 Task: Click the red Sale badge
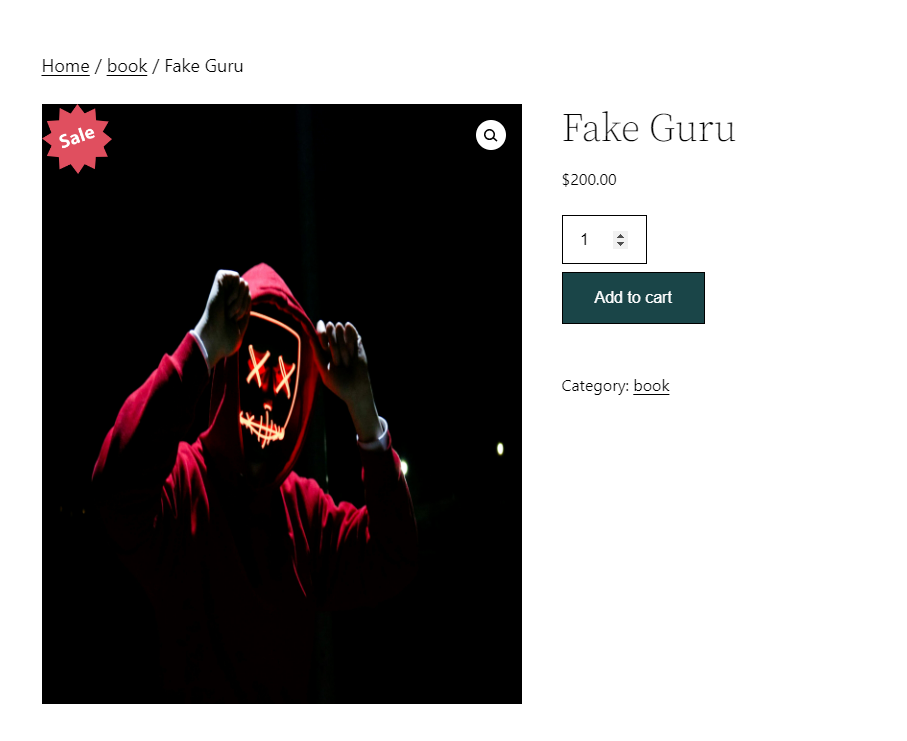pos(77,139)
